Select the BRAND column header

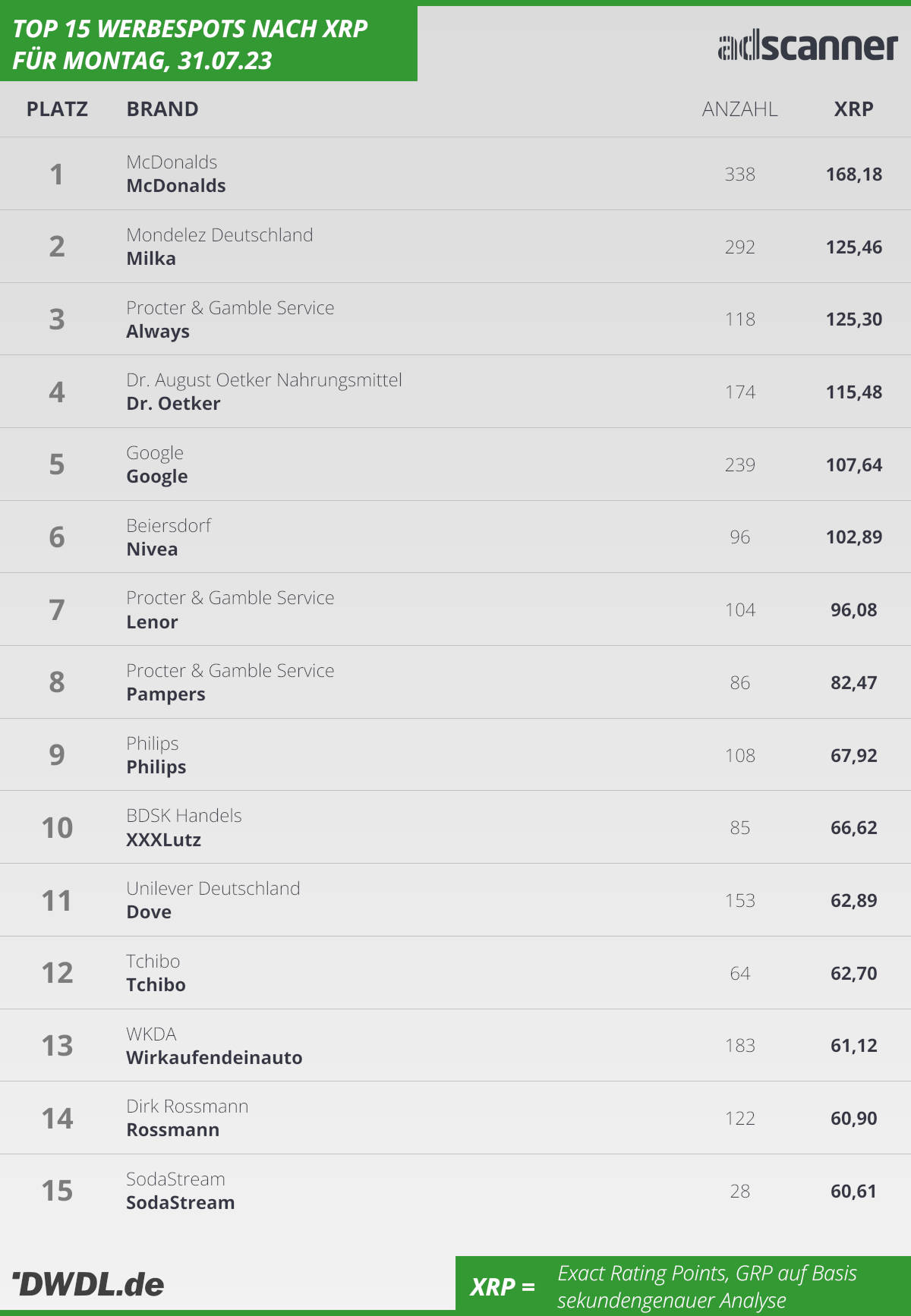tap(162, 109)
